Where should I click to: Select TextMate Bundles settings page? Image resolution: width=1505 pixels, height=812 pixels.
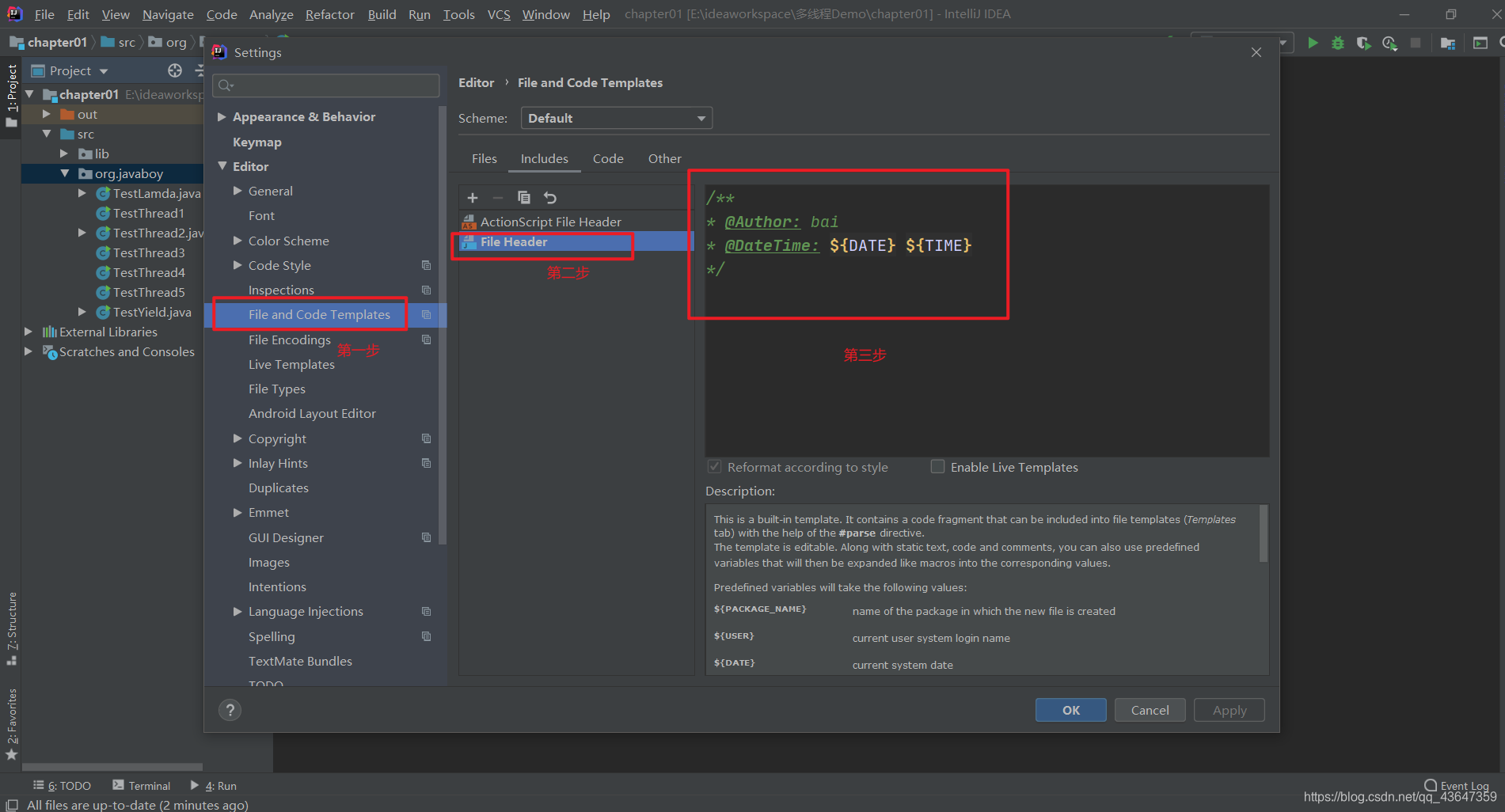[300, 661]
